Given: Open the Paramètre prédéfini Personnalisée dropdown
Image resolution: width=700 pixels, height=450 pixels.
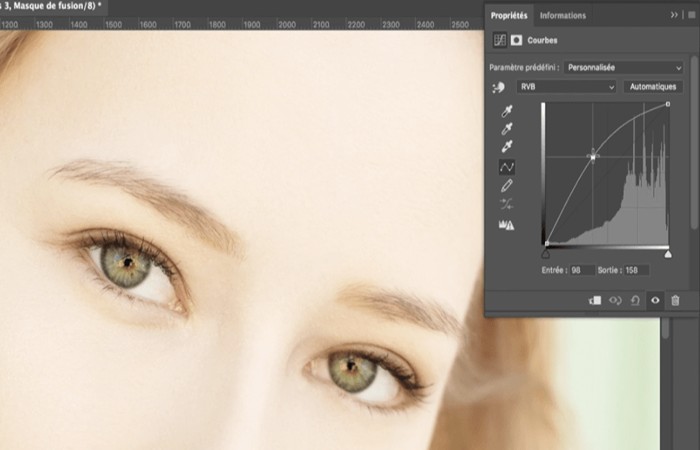Looking at the screenshot, I should (x=624, y=68).
